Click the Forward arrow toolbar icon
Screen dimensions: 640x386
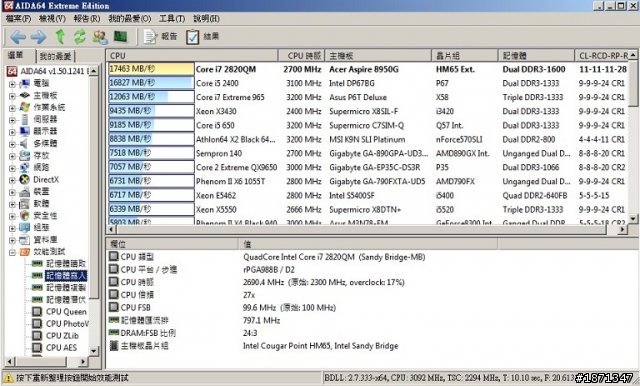click(38, 37)
